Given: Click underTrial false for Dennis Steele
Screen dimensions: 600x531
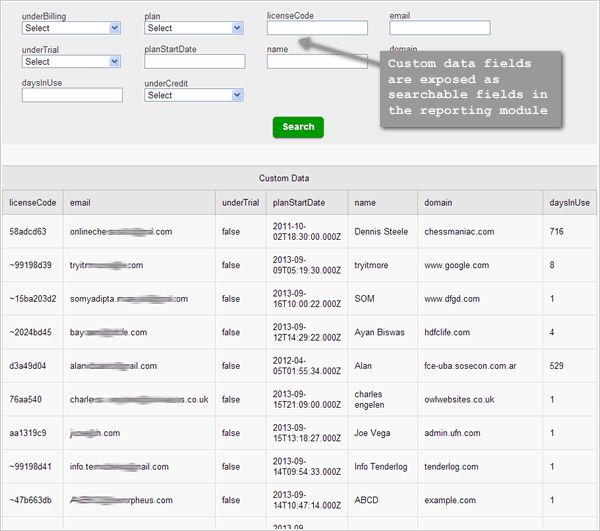Looking at the screenshot, I should (231, 231).
